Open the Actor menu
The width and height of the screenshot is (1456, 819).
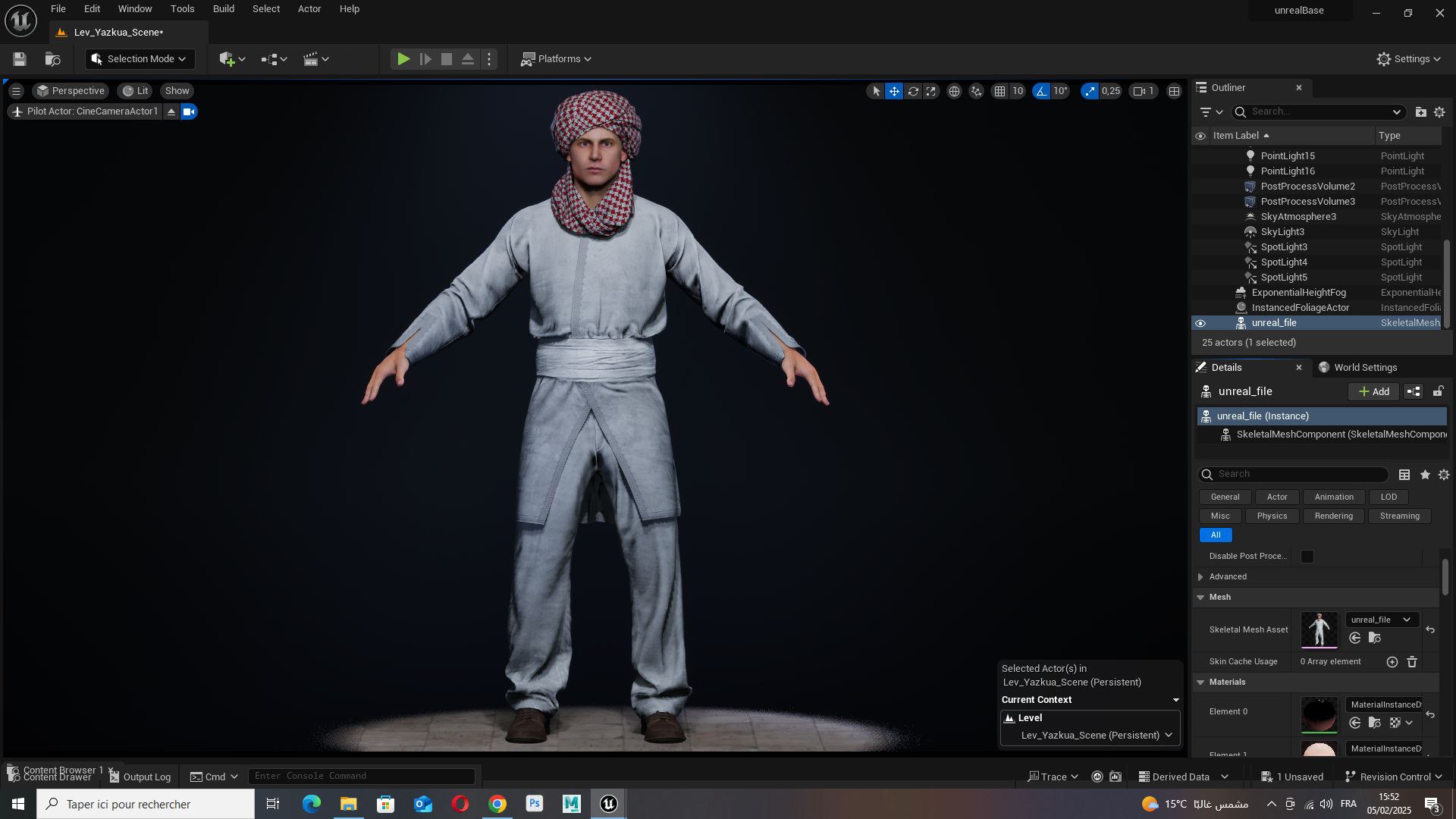309,9
